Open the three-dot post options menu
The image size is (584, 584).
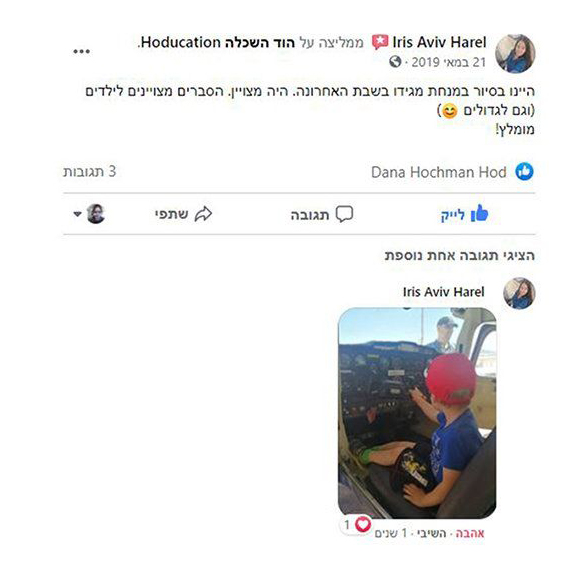(x=82, y=51)
